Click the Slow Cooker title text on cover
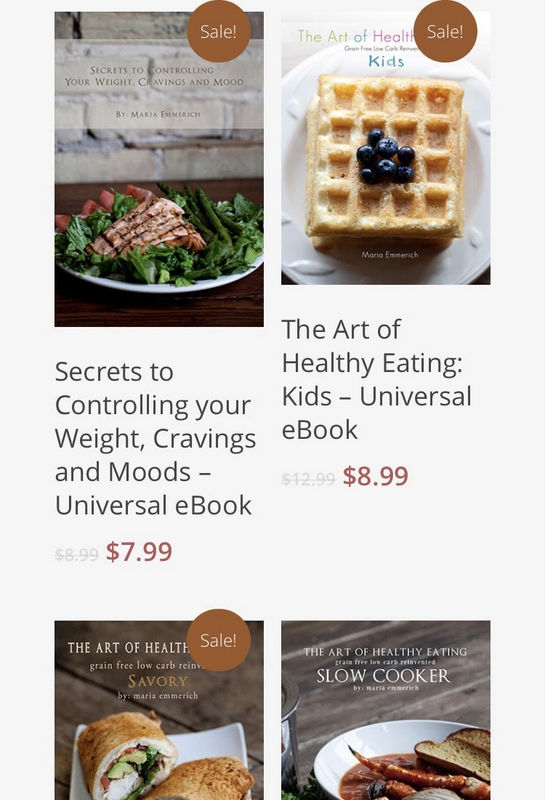The image size is (545, 800). point(383,676)
